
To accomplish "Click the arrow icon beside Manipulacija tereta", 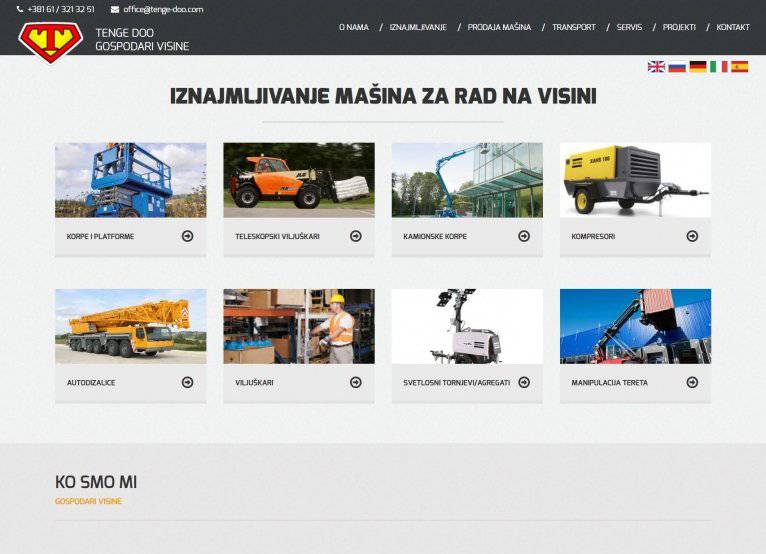I will 692,382.
